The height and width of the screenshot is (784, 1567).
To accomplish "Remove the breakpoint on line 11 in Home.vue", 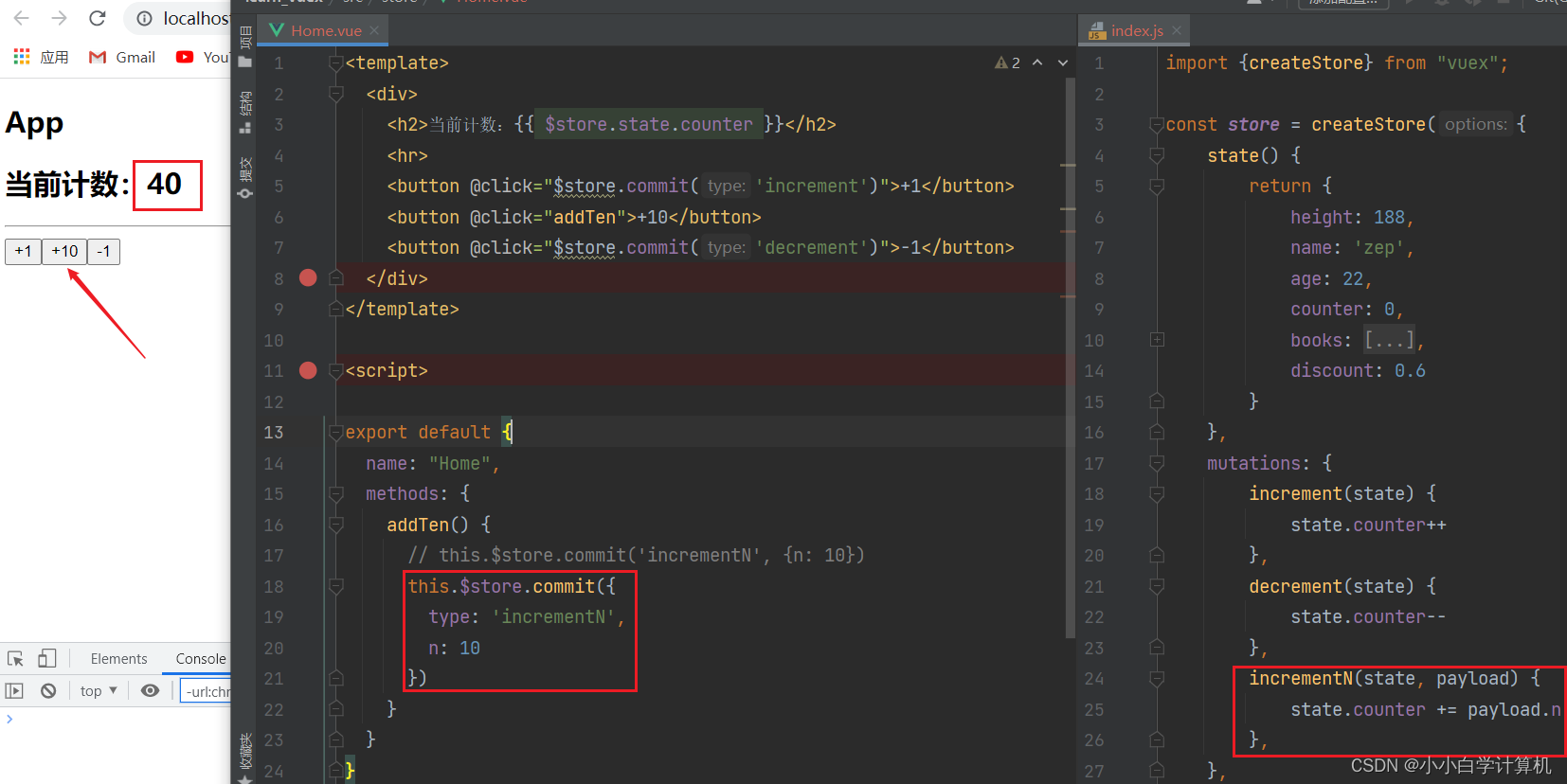I will point(308,370).
